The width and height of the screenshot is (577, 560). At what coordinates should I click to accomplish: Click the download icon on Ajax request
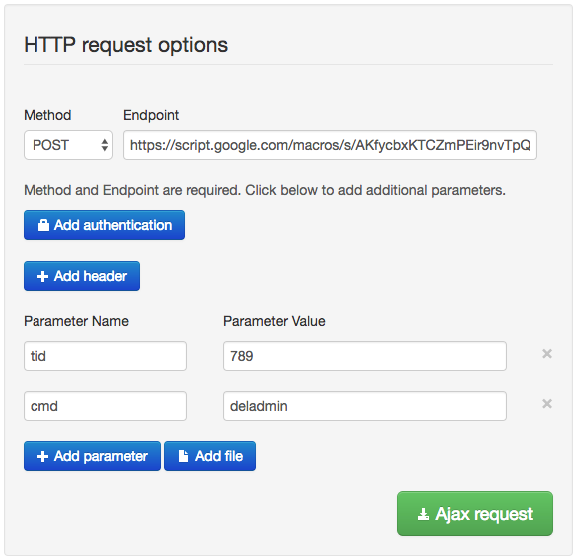tap(423, 514)
